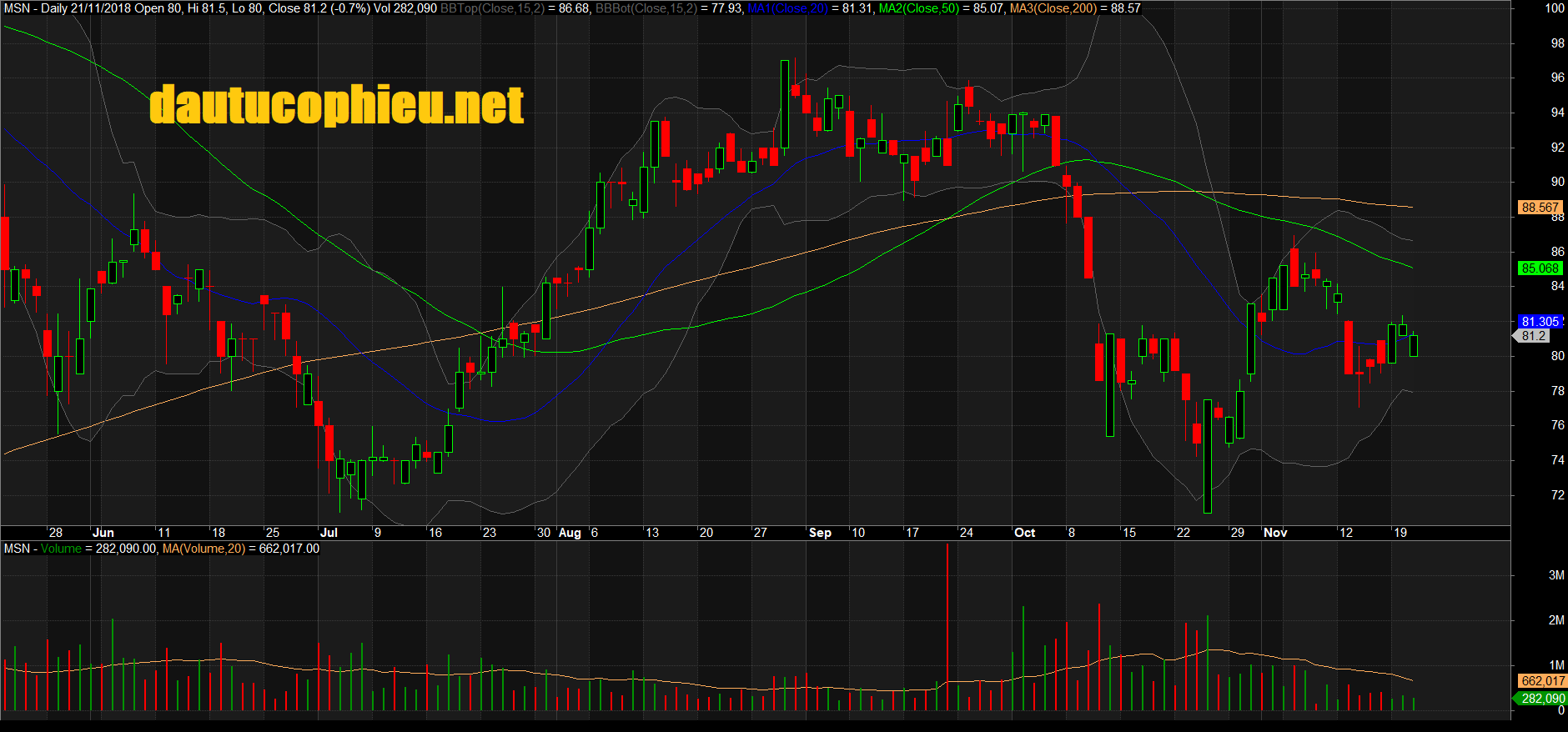1568x732 pixels.
Task: Click the Aug month label on date axis
Action: (570, 533)
